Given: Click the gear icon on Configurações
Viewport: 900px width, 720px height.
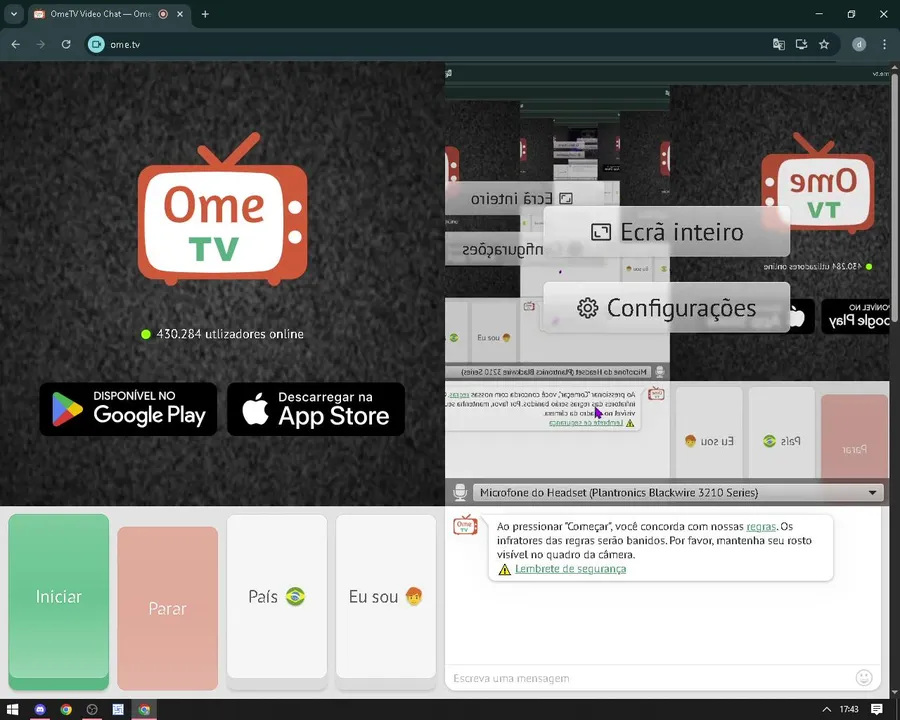Looking at the screenshot, I should tap(587, 308).
